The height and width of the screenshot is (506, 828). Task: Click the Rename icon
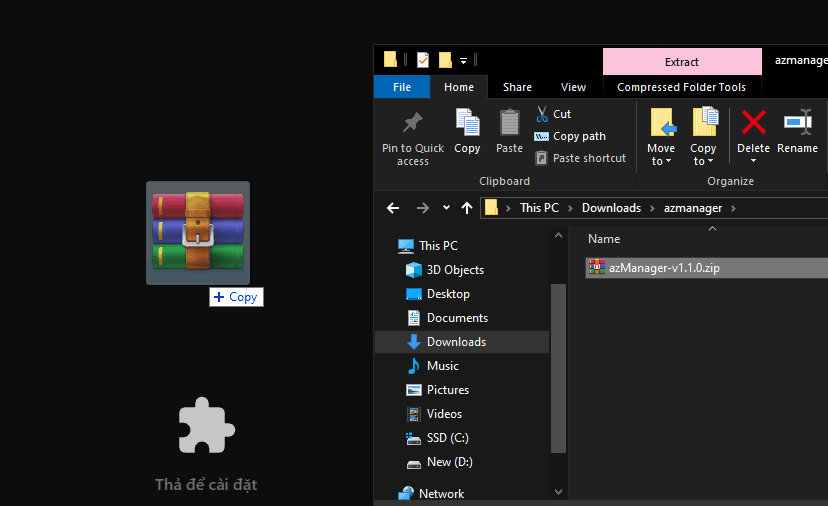tap(798, 123)
